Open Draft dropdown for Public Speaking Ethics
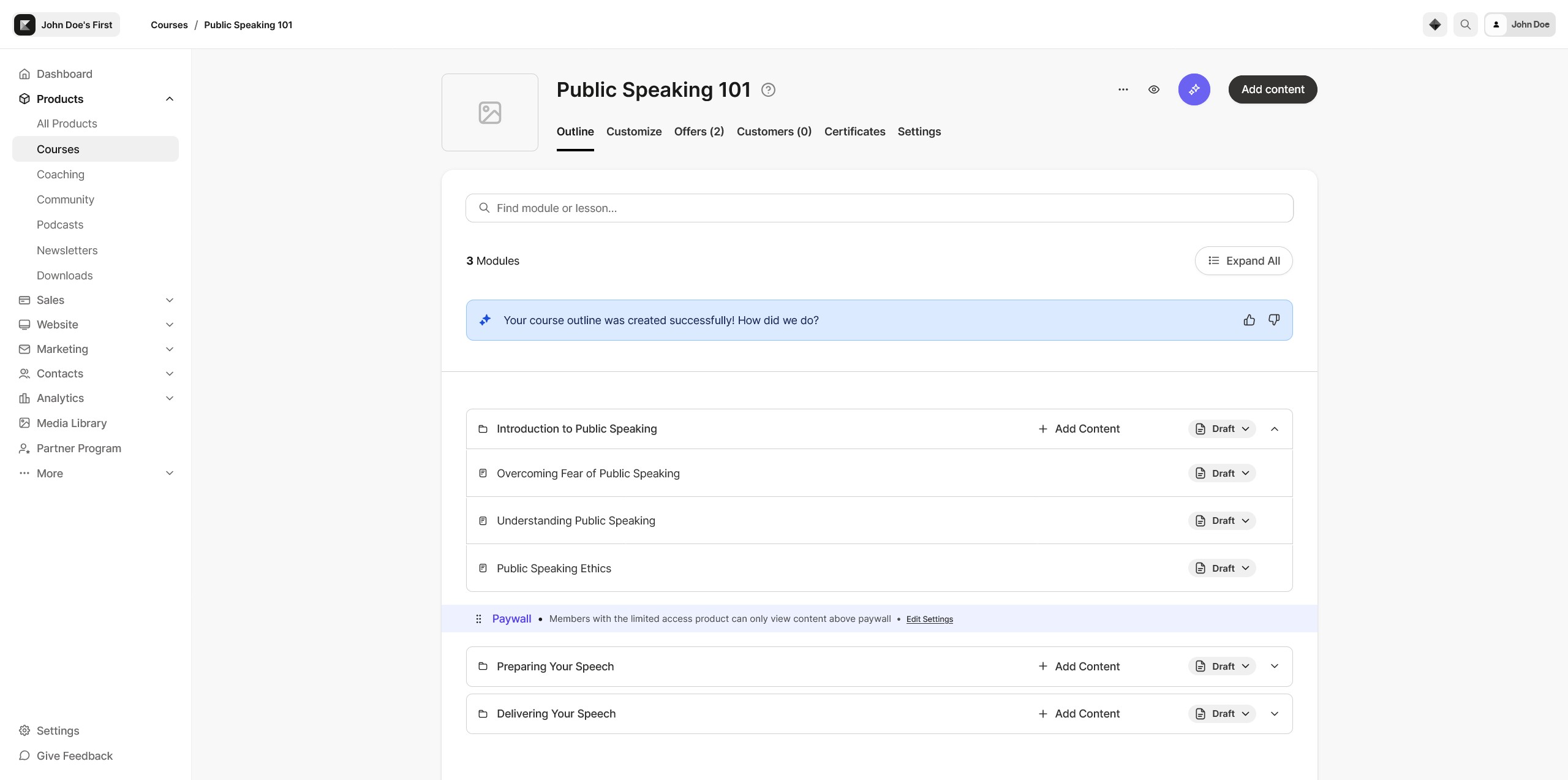Viewport: 1568px width, 780px height. pyautogui.click(x=1222, y=568)
